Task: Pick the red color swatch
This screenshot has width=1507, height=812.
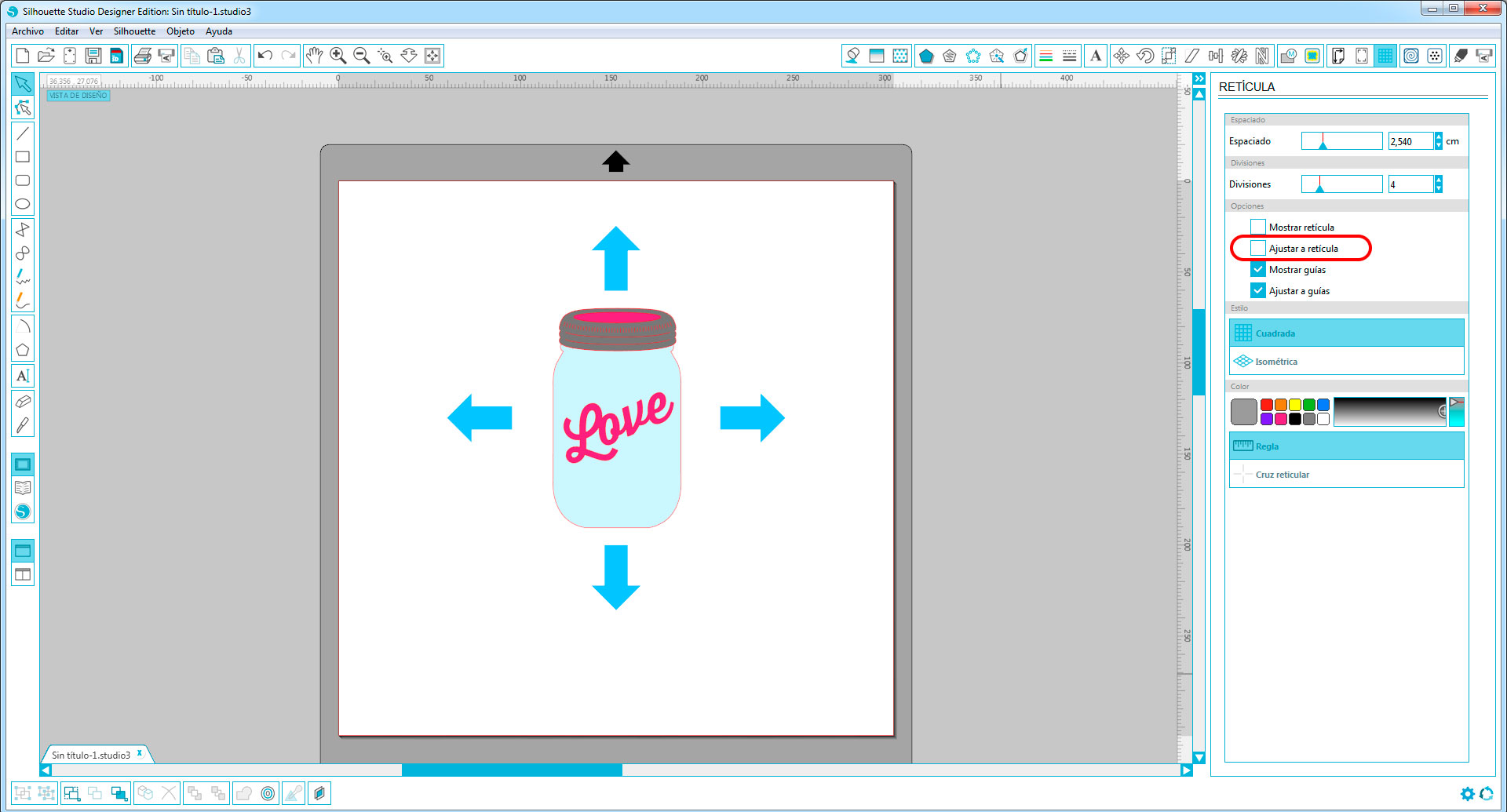Action: (x=1267, y=405)
